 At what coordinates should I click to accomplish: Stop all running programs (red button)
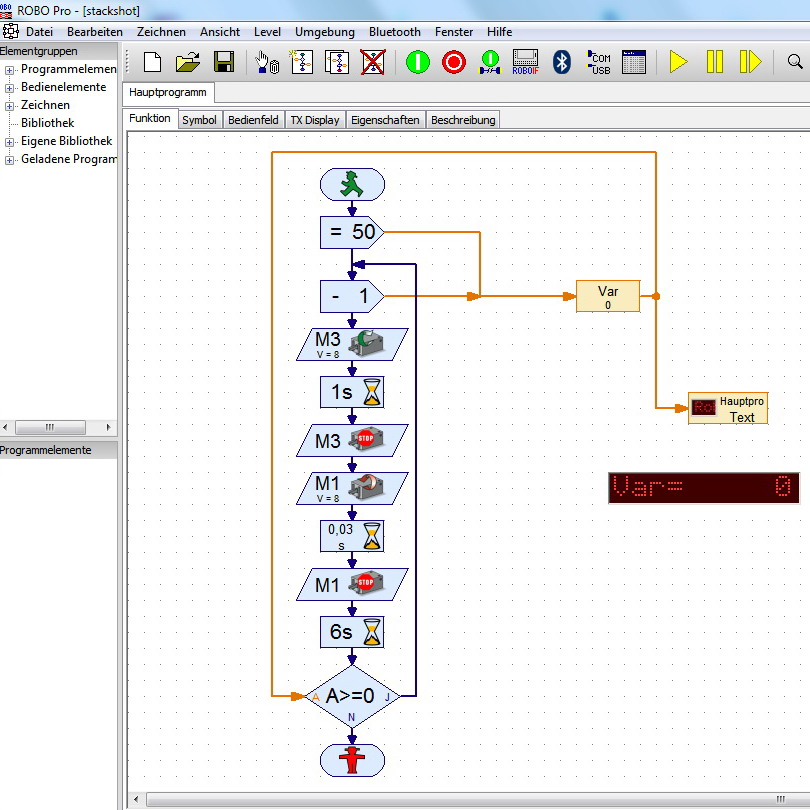coord(454,62)
